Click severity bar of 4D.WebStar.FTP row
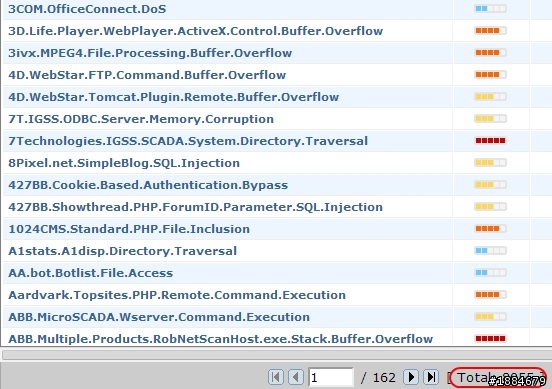 point(490,75)
